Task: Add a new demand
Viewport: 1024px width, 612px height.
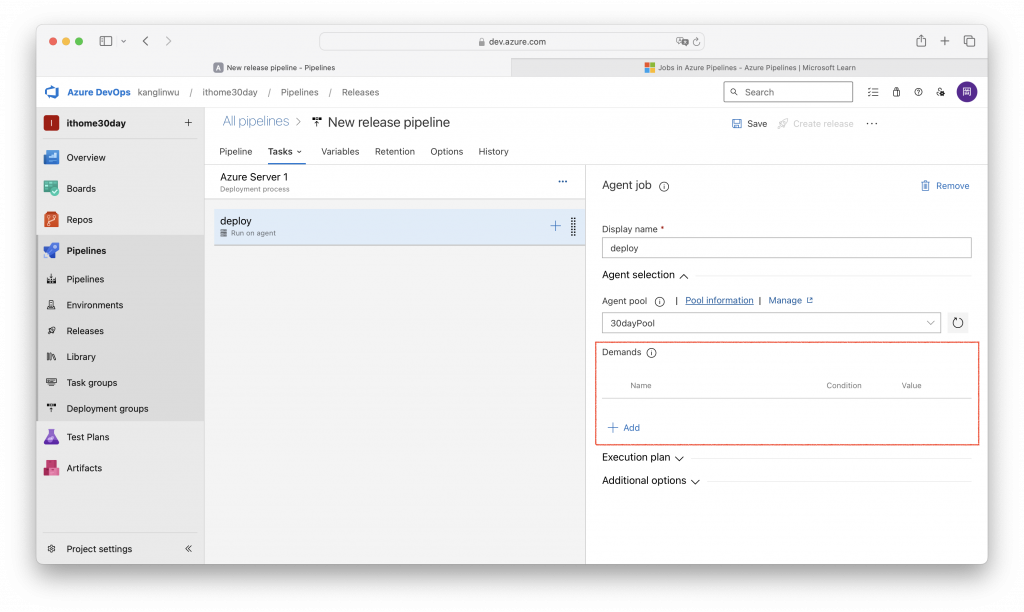Action: [x=624, y=428]
